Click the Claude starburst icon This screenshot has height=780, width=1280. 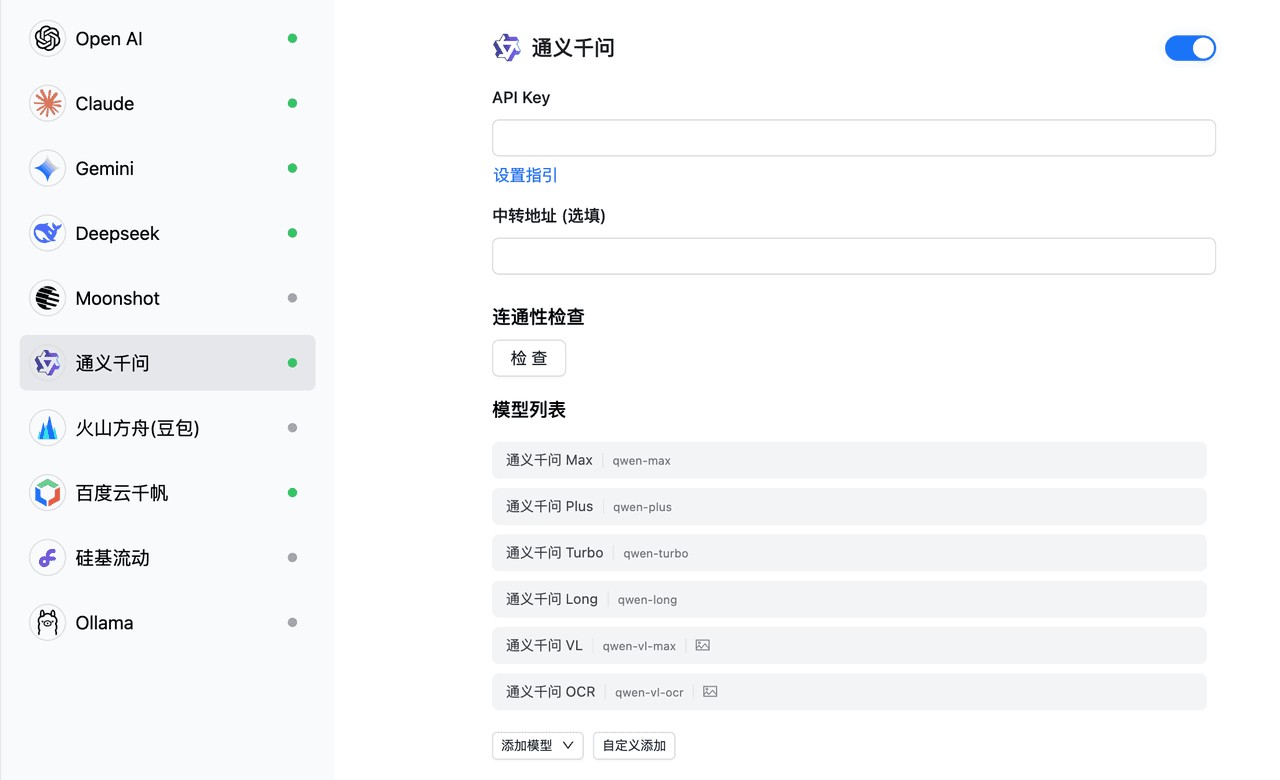(x=47, y=103)
